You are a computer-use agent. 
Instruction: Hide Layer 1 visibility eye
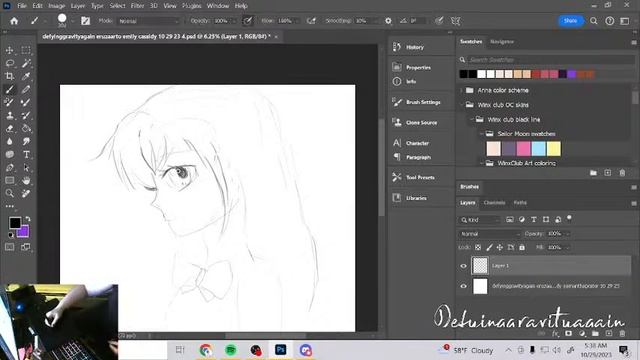463,266
